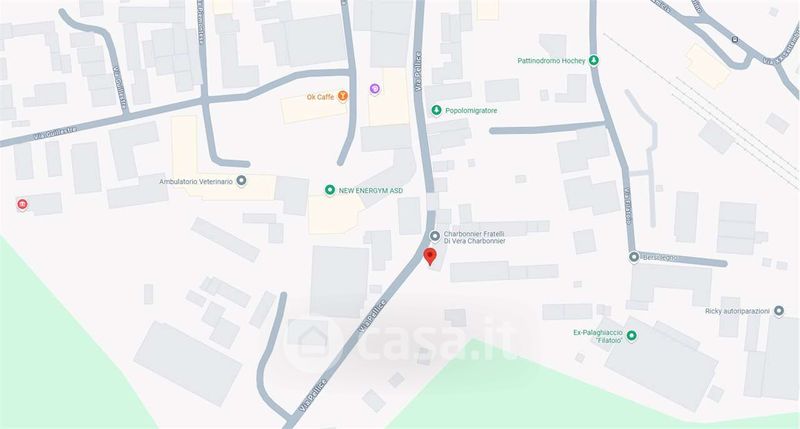Viewport: 800px width, 429px height.
Task: Click the casa.it watermark logo
Action: coord(402,338)
